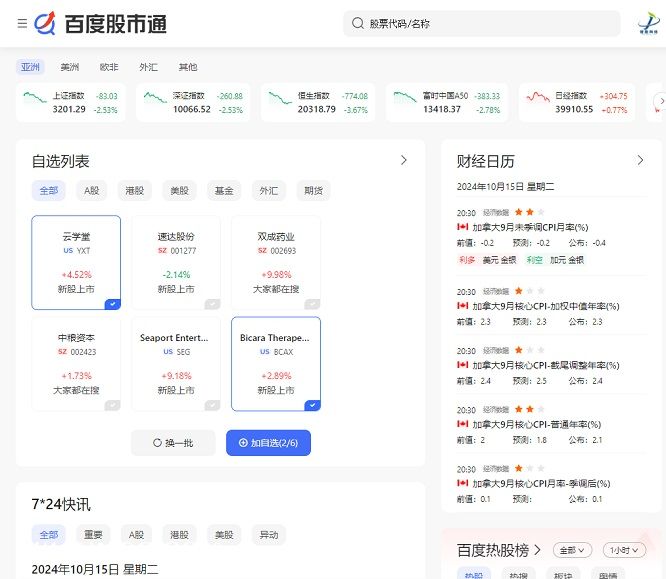The height and width of the screenshot is (579, 666).
Task: Click the 富时中国A50 mini chart
Action: [x=405, y=97]
